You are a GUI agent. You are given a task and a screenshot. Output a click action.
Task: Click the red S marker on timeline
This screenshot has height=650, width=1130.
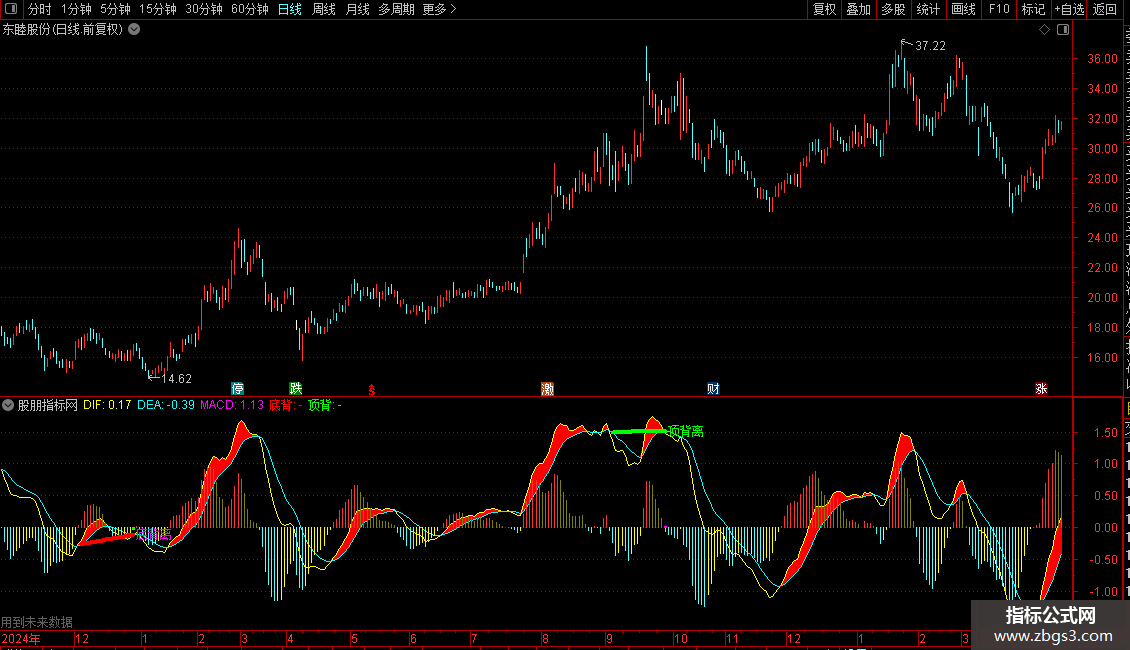click(x=372, y=390)
